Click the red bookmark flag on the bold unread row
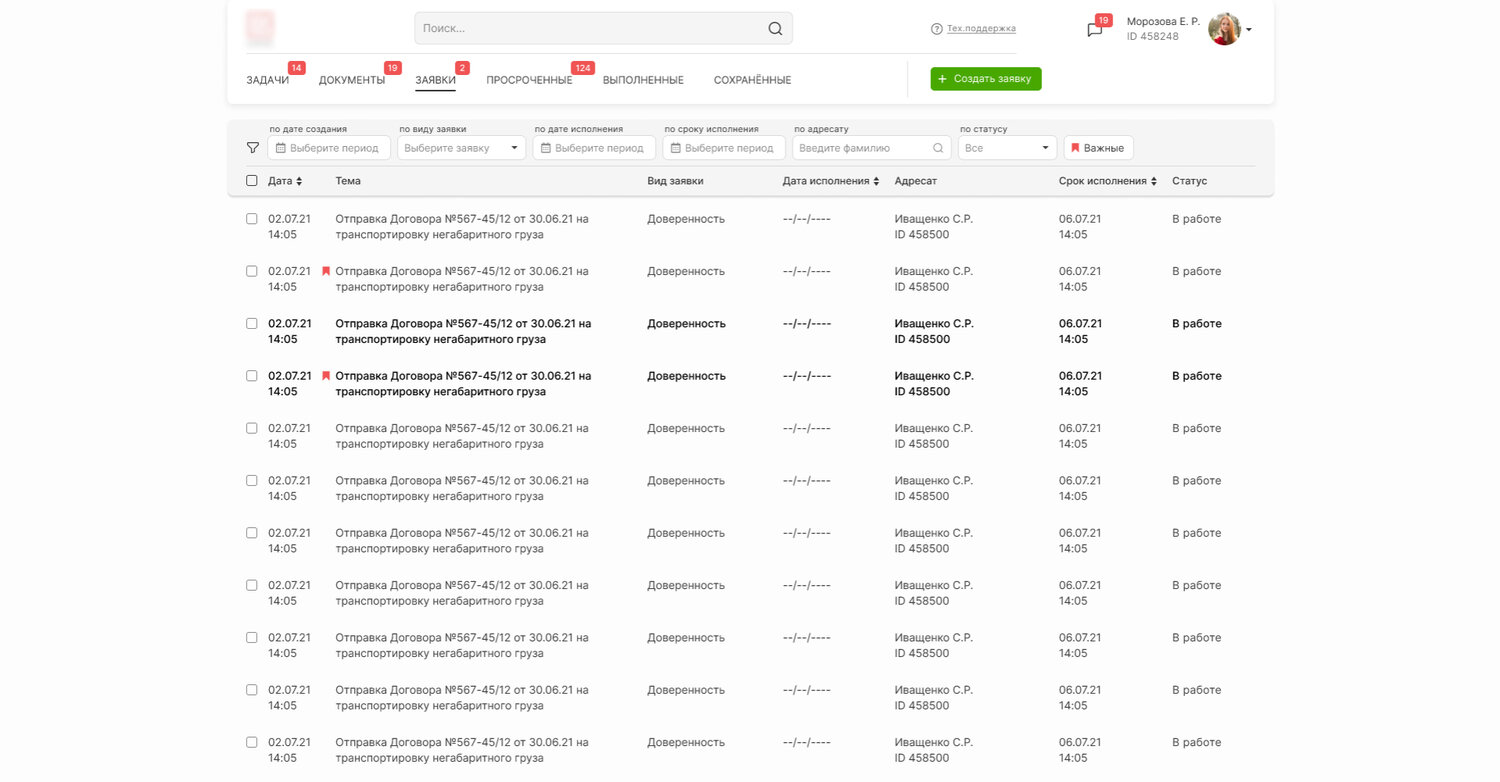Image resolution: width=1500 pixels, height=782 pixels. 326,376
